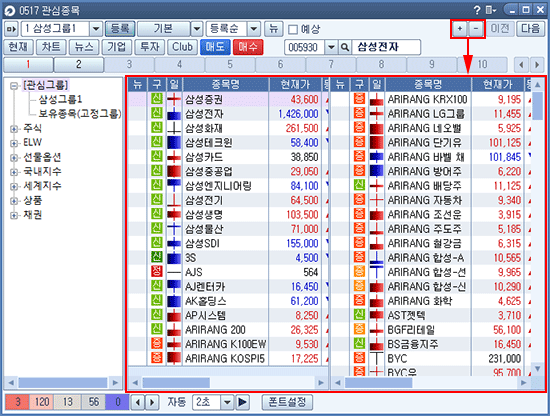Screen dimensions: 550x416
Task: Click the next arrow next to 자동
Action: (152, 402)
